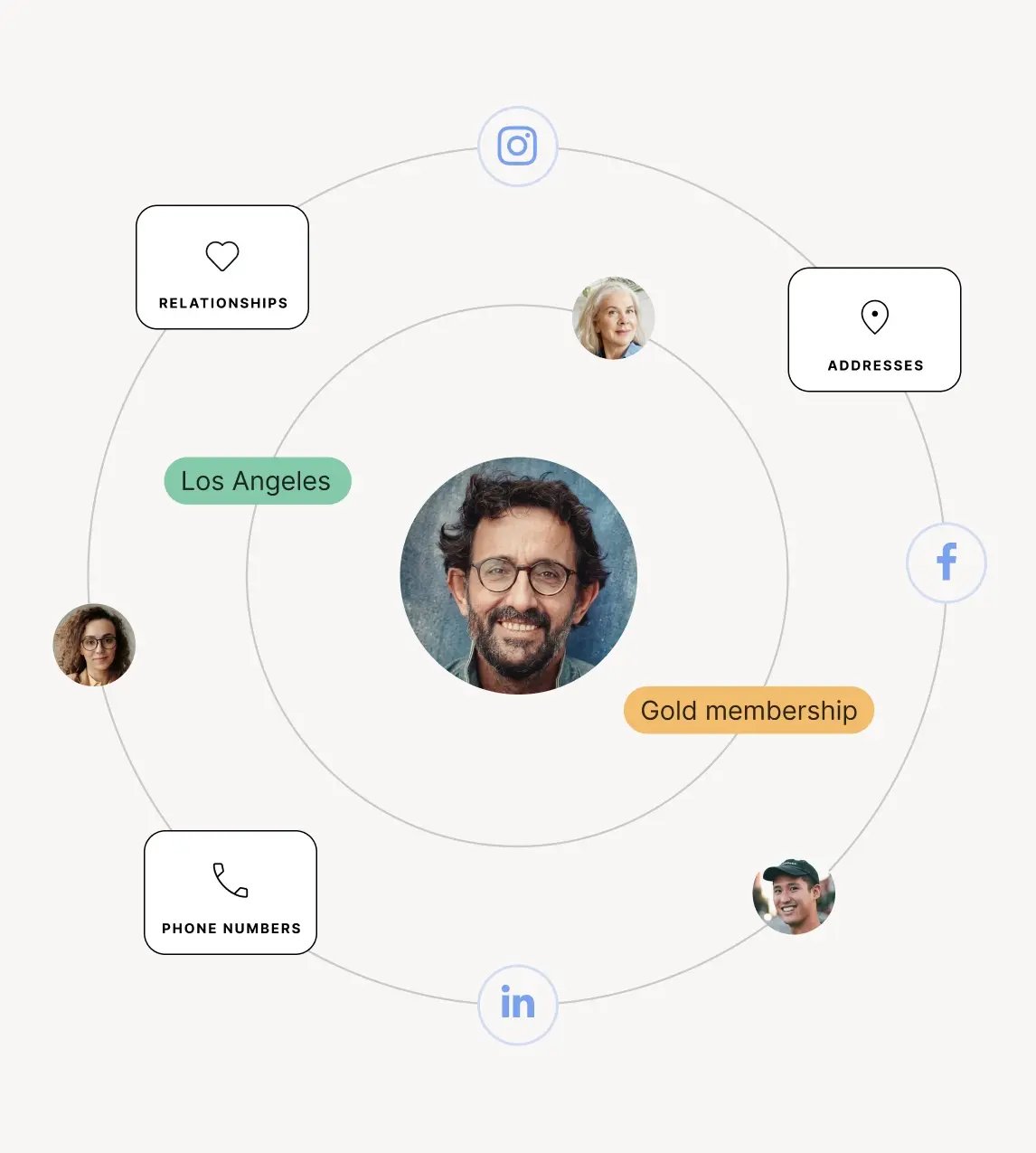Click the Instagram logo icon
The width and height of the screenshot is (1036, 1153).
[x=517, y=146]
